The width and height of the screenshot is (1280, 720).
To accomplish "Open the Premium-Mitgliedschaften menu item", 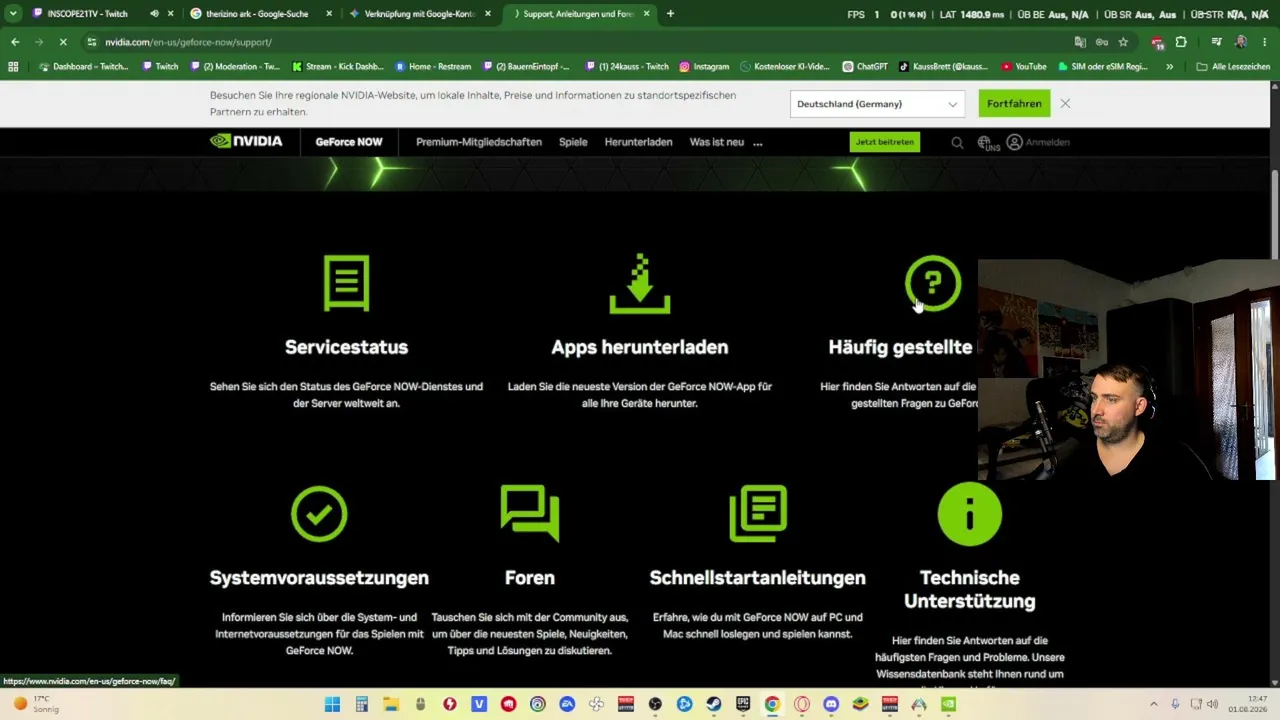I will tap(479, 142).
